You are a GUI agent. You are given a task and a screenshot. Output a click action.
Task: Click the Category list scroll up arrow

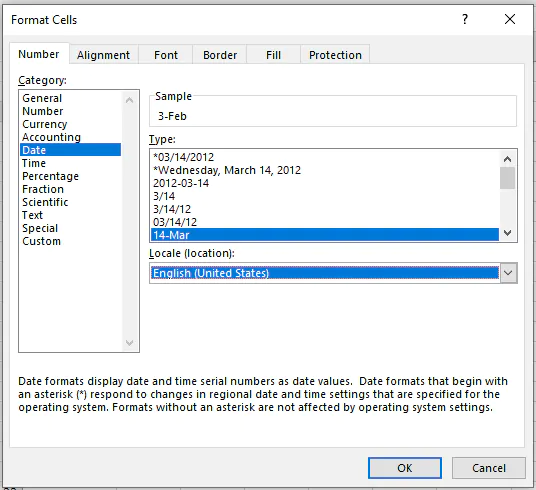pos(130,100)
